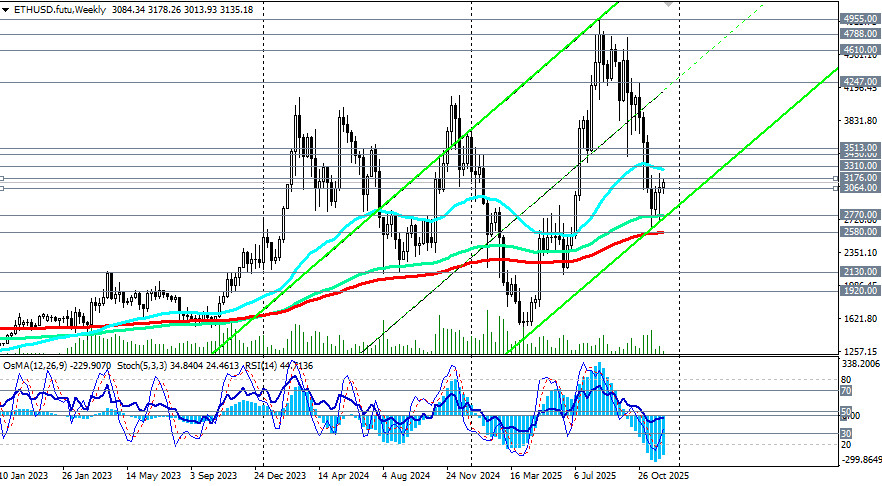Screen dimensions: 882x486
Task: Click the -299.8649 indicator scale value
Action: pos(861,460)
